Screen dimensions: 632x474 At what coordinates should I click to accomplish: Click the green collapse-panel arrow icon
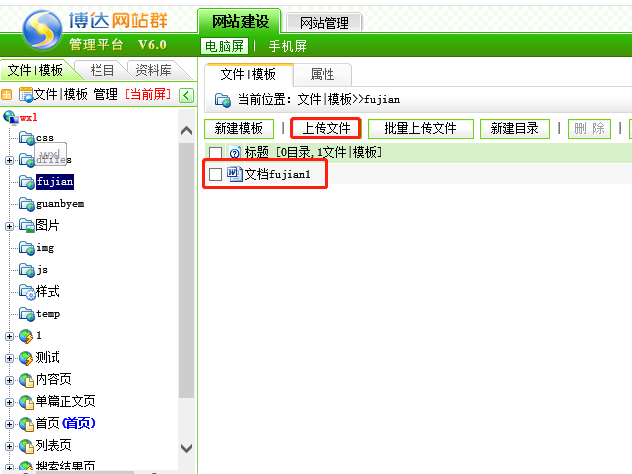click(x=186, y=95)
